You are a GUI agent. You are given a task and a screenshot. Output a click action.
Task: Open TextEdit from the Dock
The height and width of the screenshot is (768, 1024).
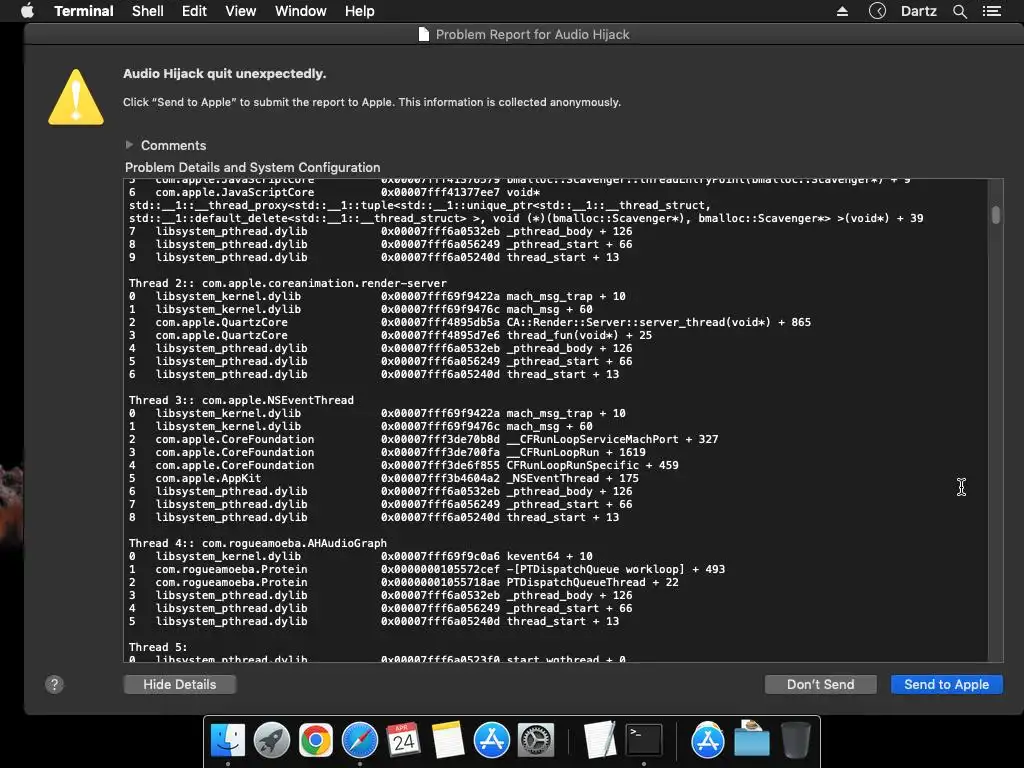coord(600,740)
